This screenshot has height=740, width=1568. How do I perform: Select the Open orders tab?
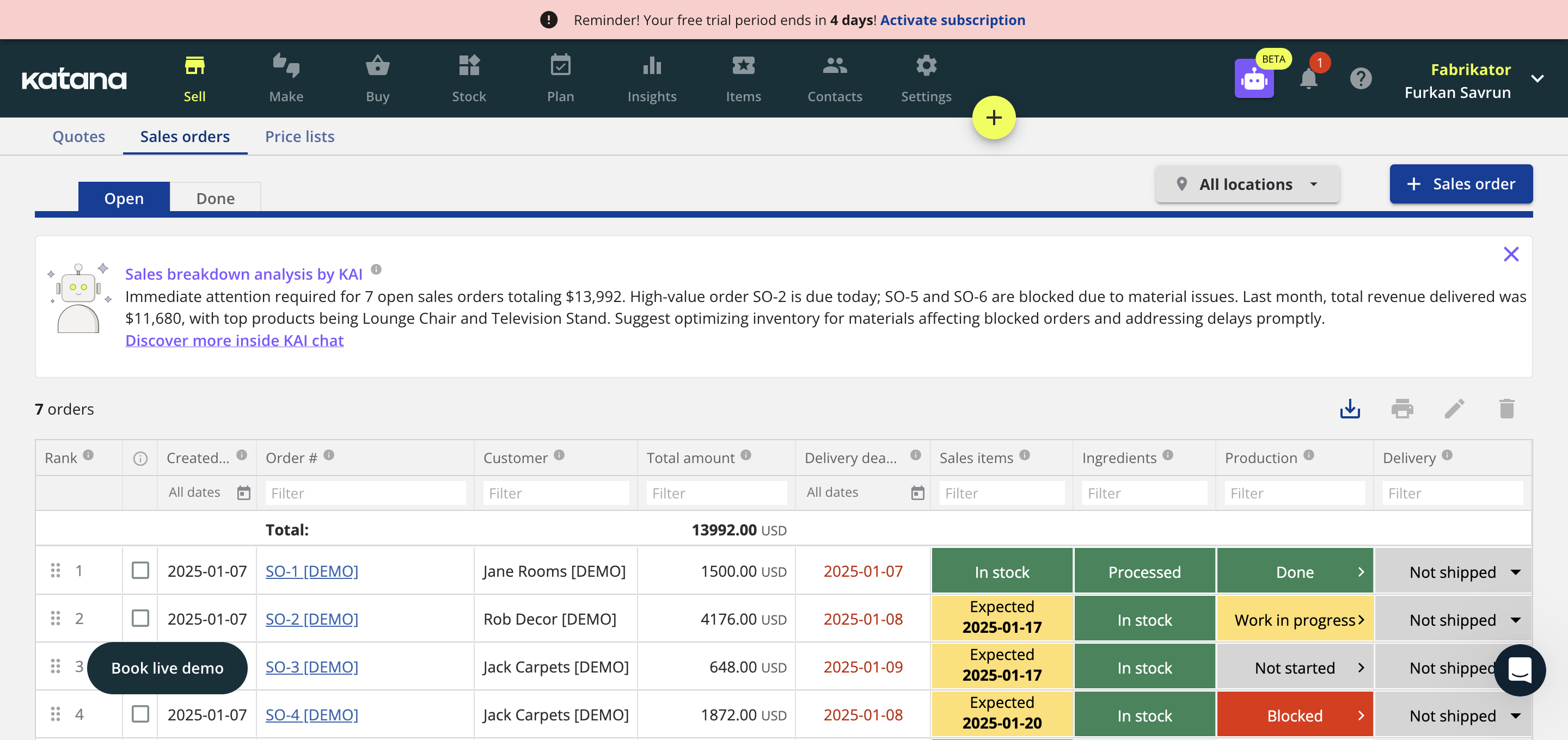124,198
